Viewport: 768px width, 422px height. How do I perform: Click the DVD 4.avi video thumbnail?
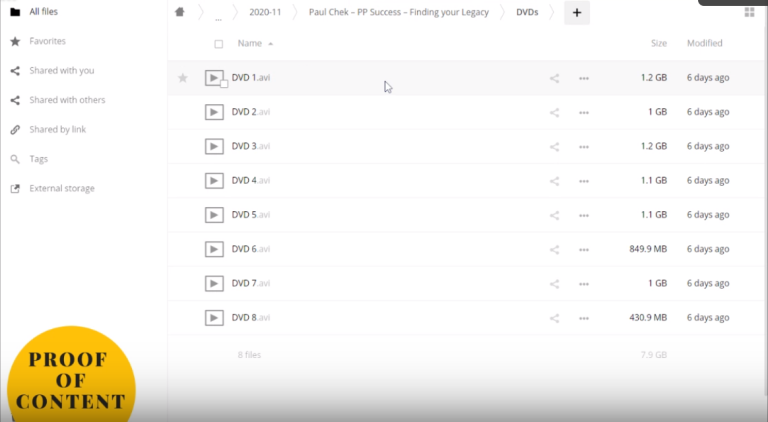tap(214, 181)
